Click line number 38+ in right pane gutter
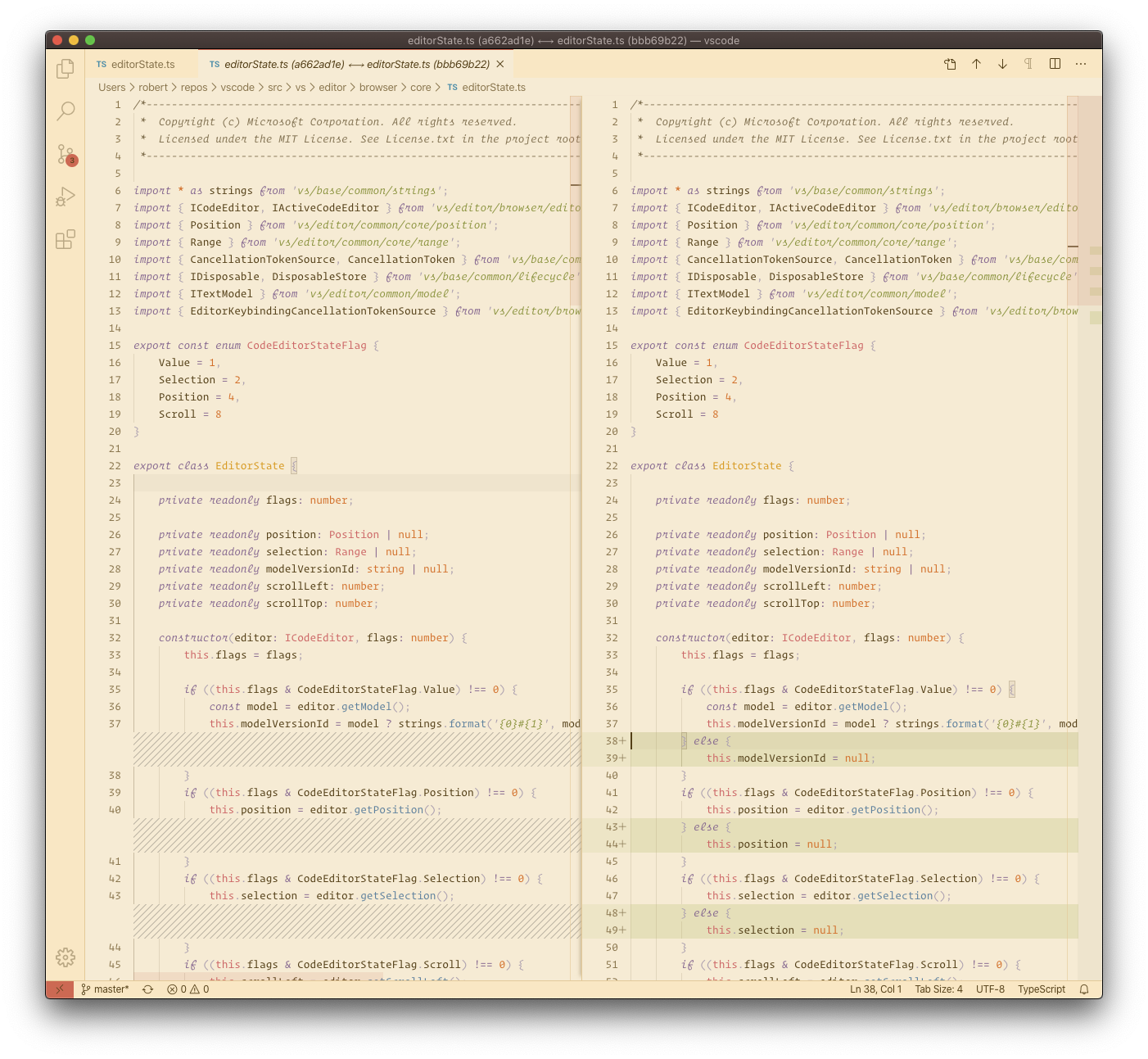 615,740
